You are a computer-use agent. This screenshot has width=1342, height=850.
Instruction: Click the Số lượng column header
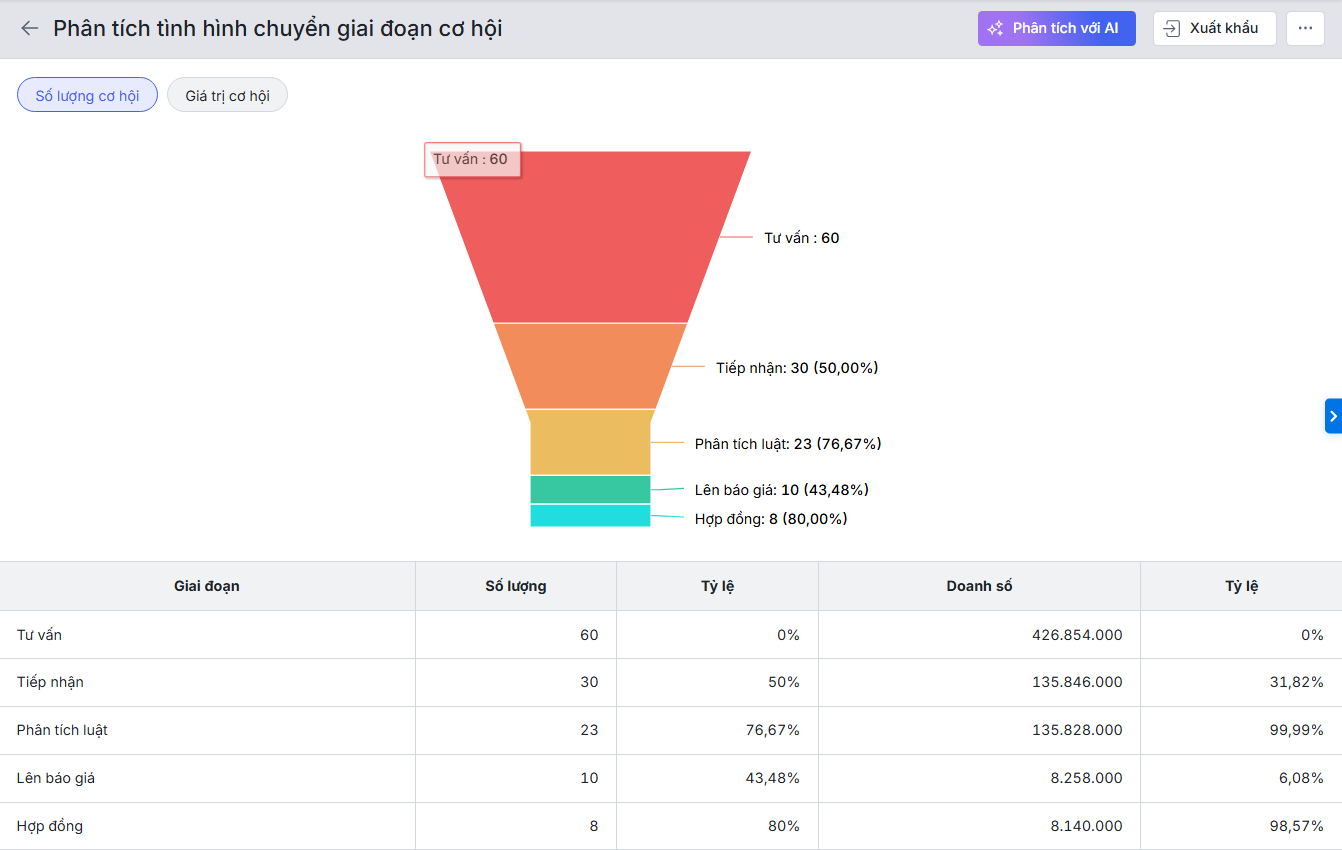tap(515, 586)
